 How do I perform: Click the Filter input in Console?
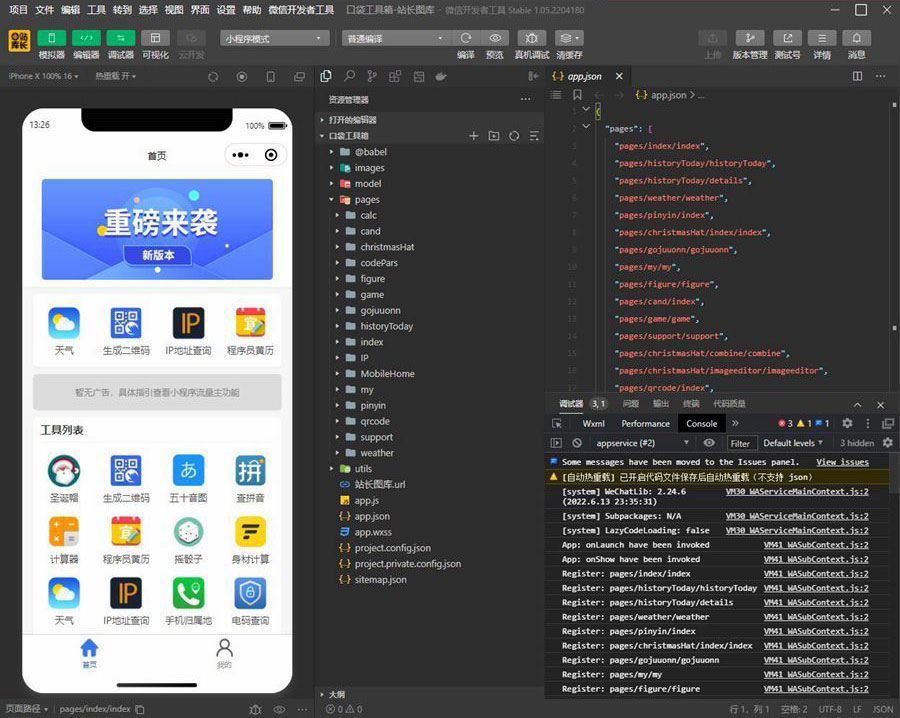[742, 442]
